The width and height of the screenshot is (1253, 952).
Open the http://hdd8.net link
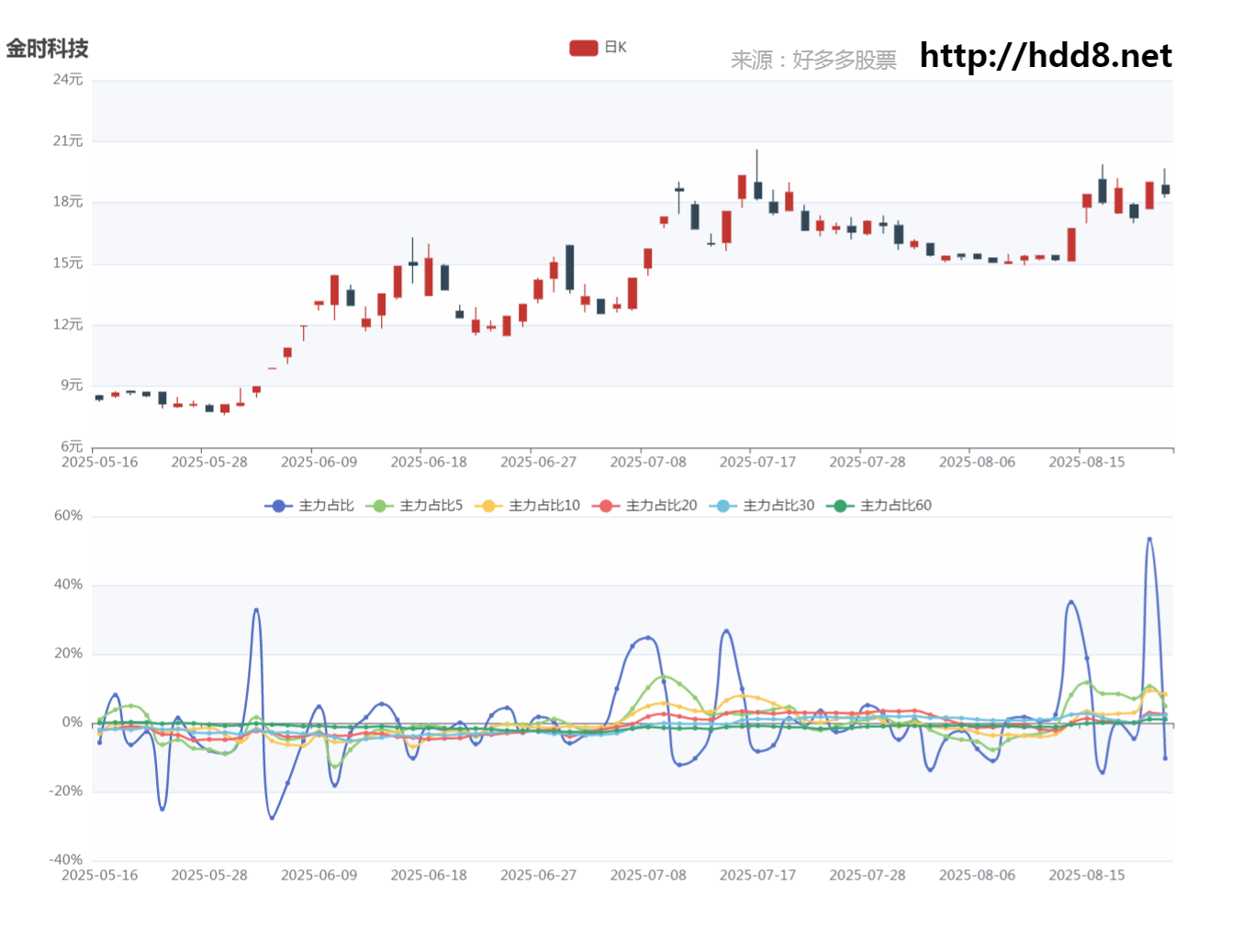pyautogui.click(x=1046, y=56)
